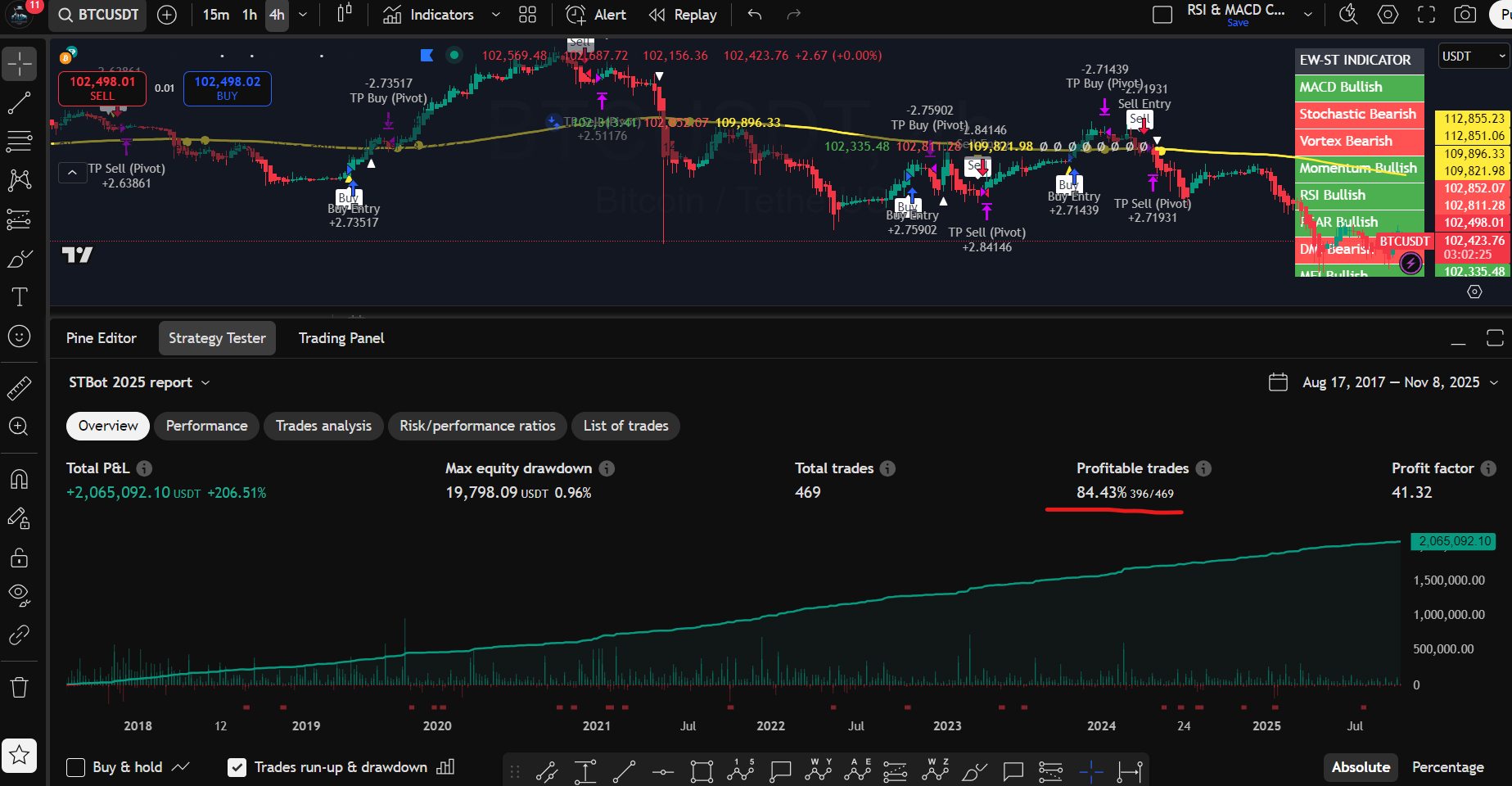Screen dimensions: 1512x786
Task: Switch equity chart to Percentage
Action: coord(1447,767)
